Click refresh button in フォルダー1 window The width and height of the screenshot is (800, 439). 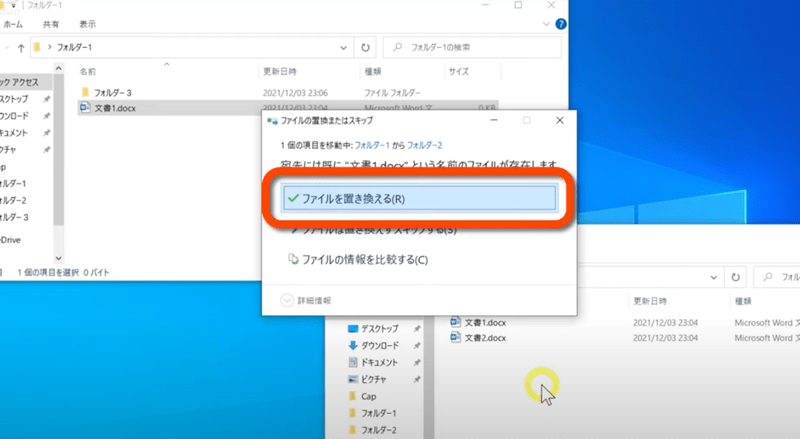365,47
